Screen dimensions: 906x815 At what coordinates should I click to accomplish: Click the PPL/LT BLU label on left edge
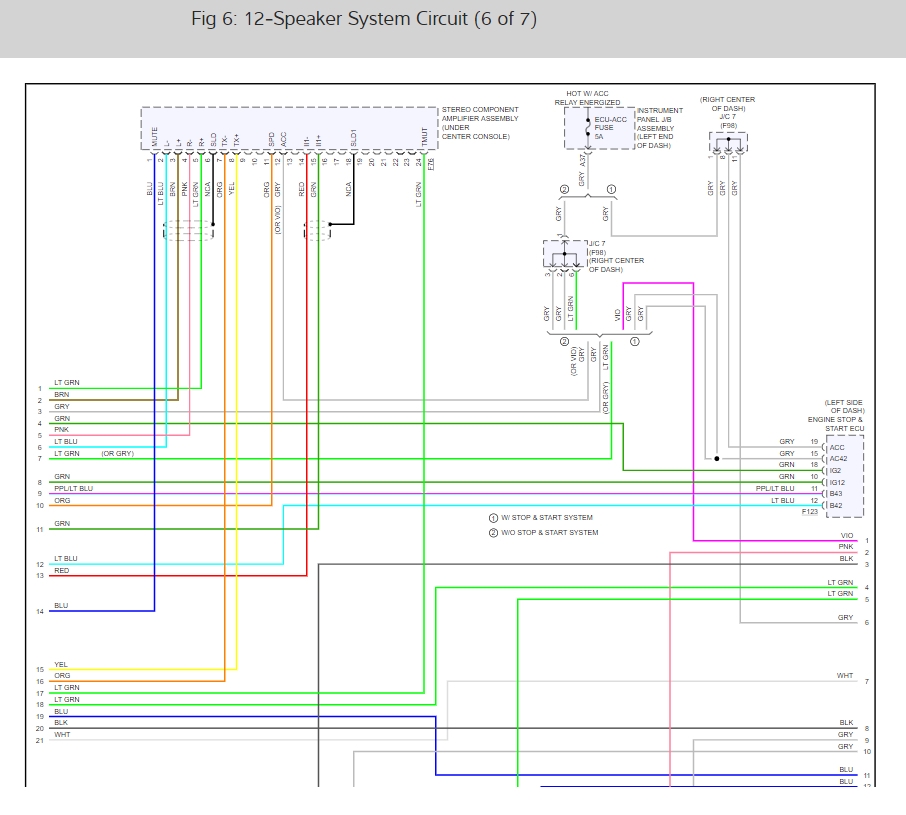[74, 489]
